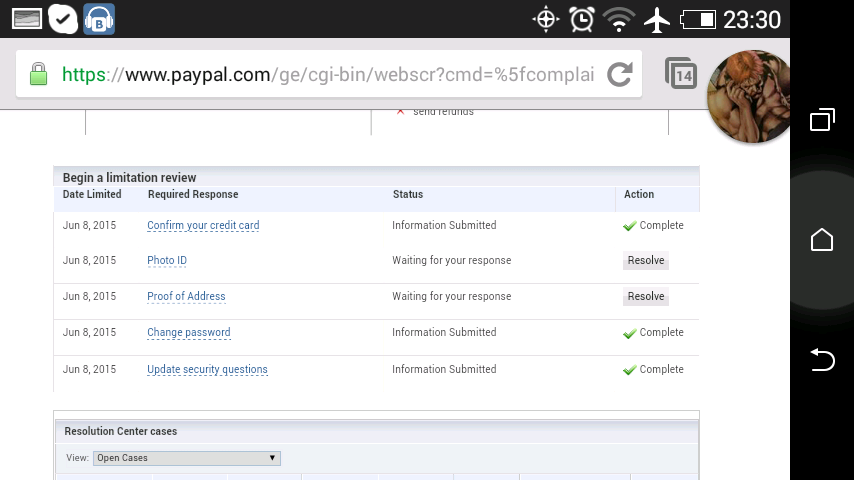Tap the alarm clock status icon

581,19
